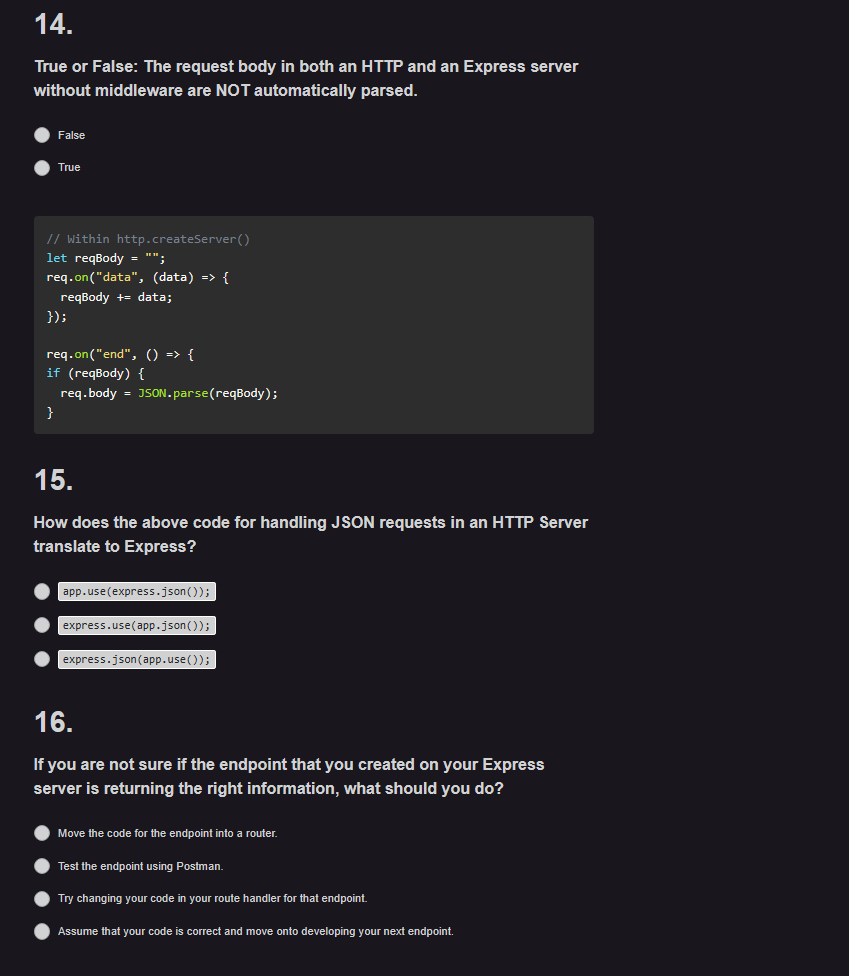Select 'Try changing your code in your route handler'
Image resolution: width=849 pixels, height=976 pixels.
pos(42,898)
